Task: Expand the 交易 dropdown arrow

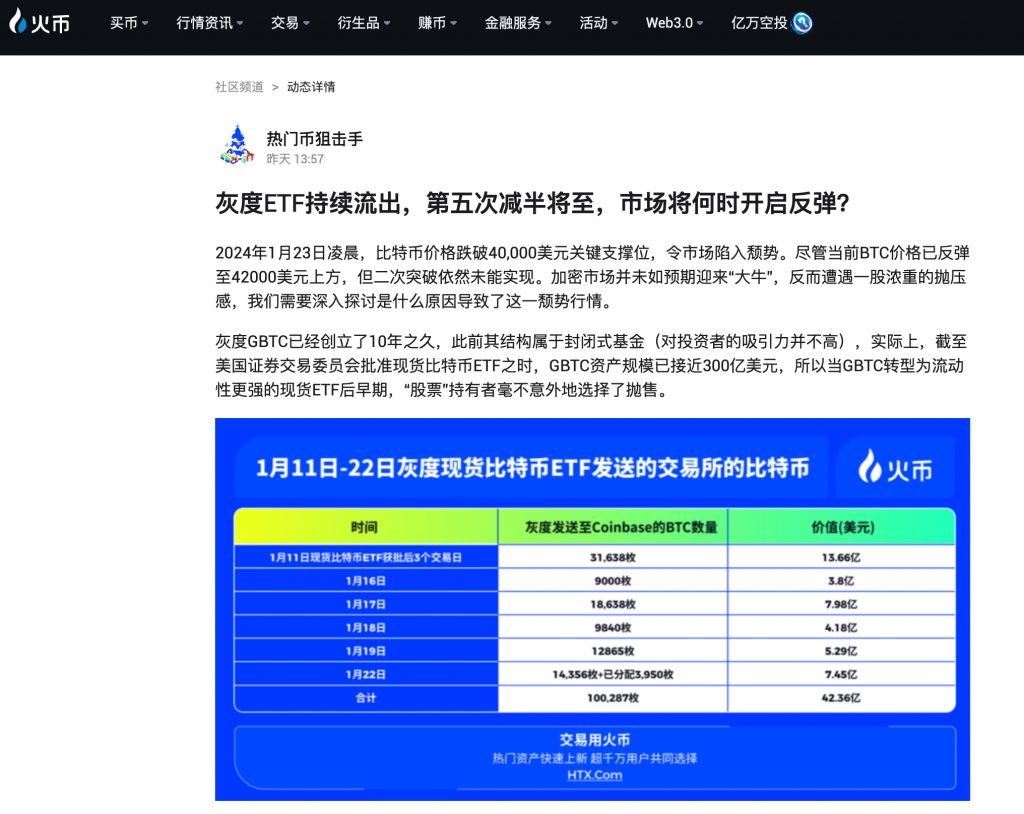Action: tap(306, 24)
